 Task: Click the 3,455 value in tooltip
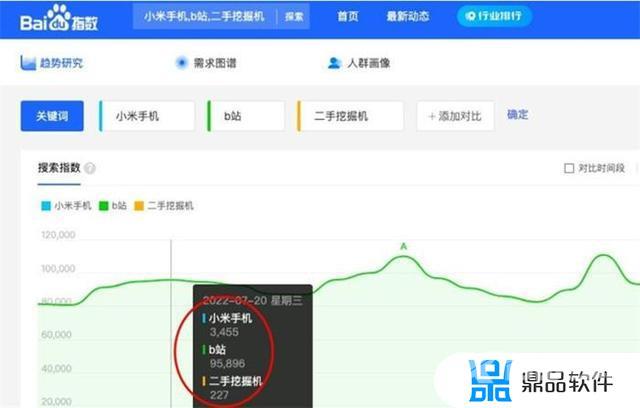[224, 332]
